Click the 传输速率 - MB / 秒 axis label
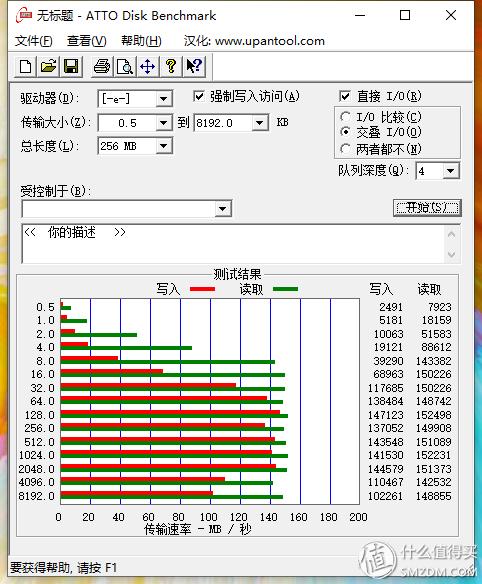This screenshot has width=482, height=584. (198, 529)
